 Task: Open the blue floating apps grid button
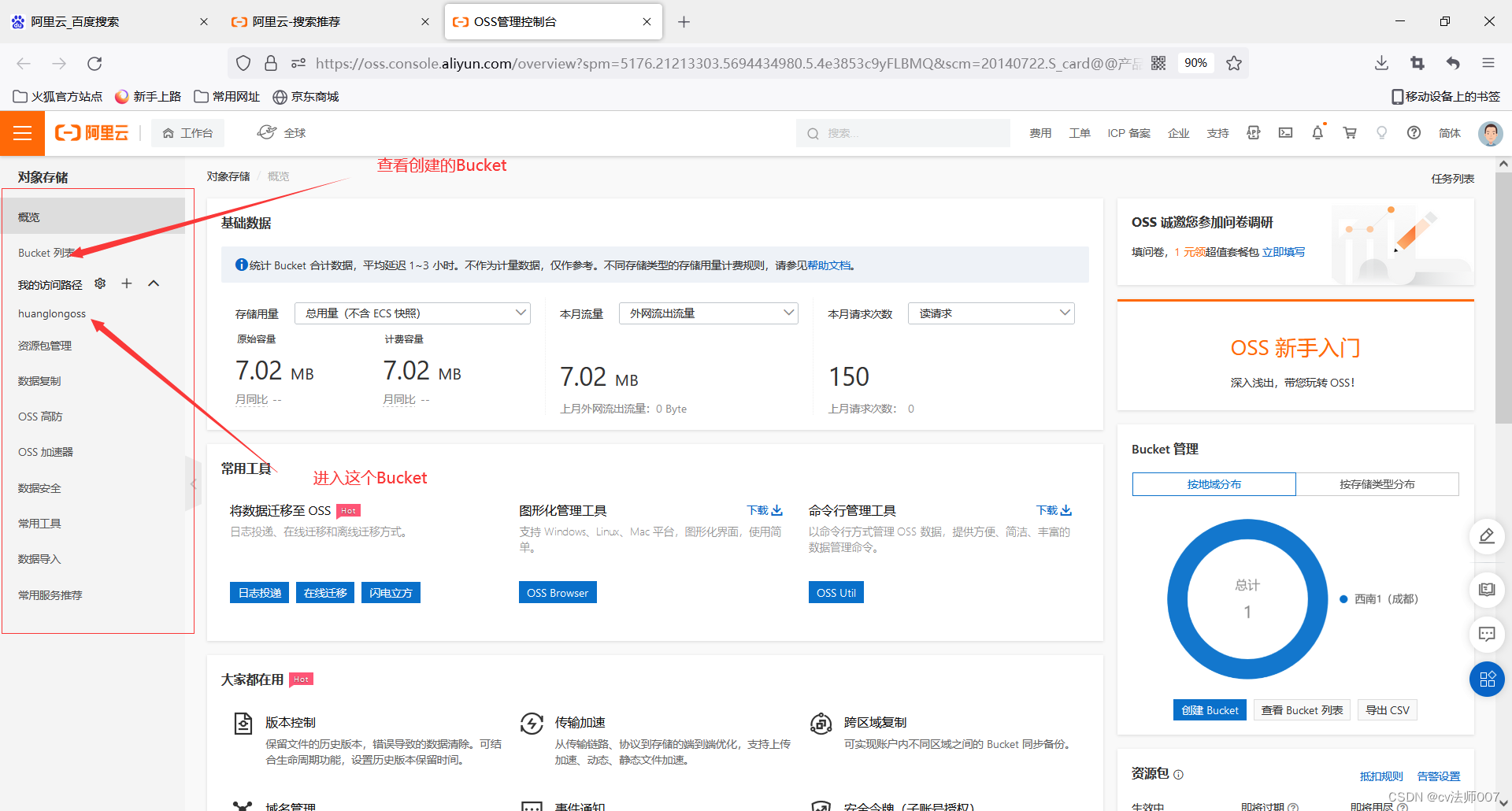(1487, 680)
